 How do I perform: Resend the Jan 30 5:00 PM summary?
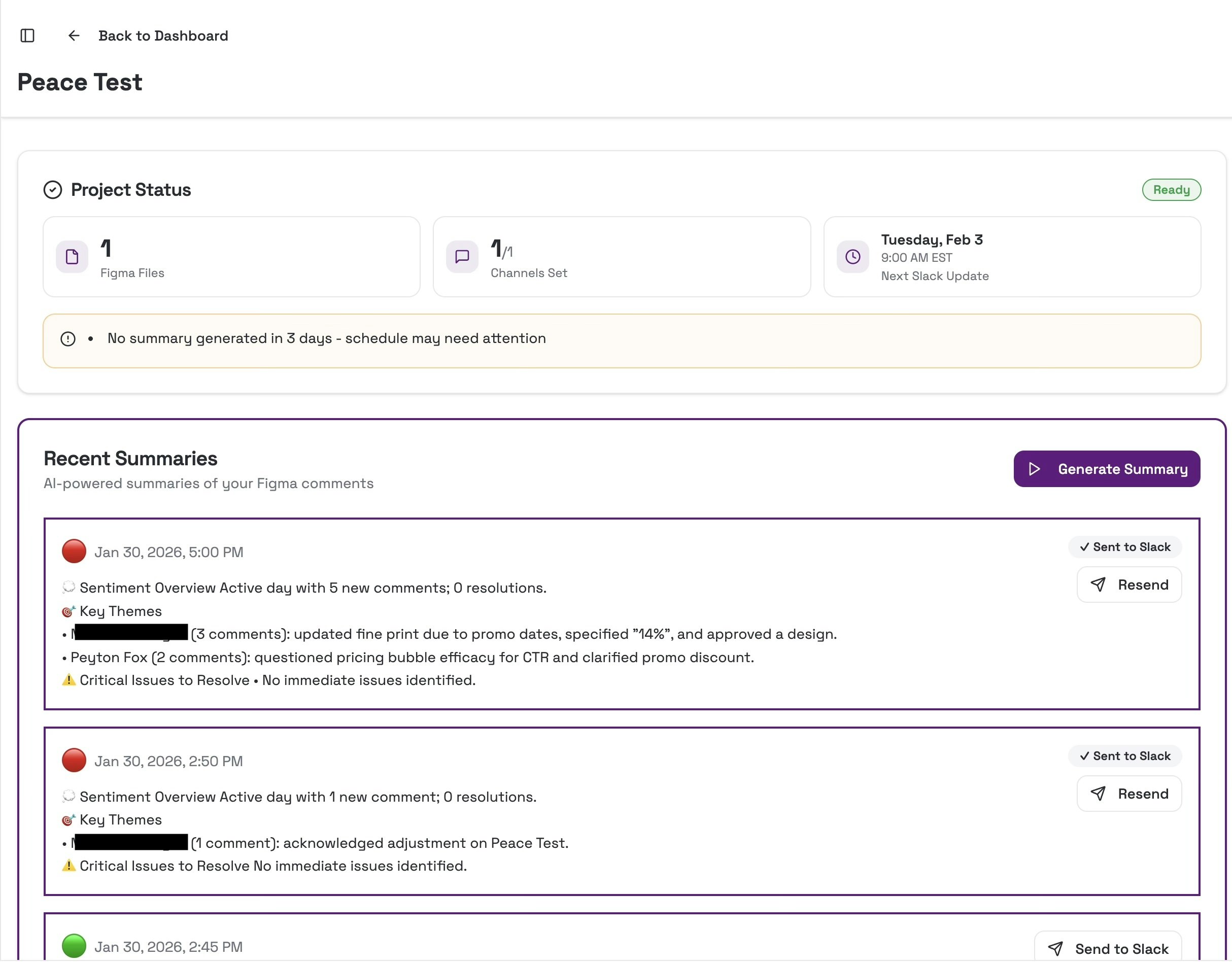click(1129, 585)
